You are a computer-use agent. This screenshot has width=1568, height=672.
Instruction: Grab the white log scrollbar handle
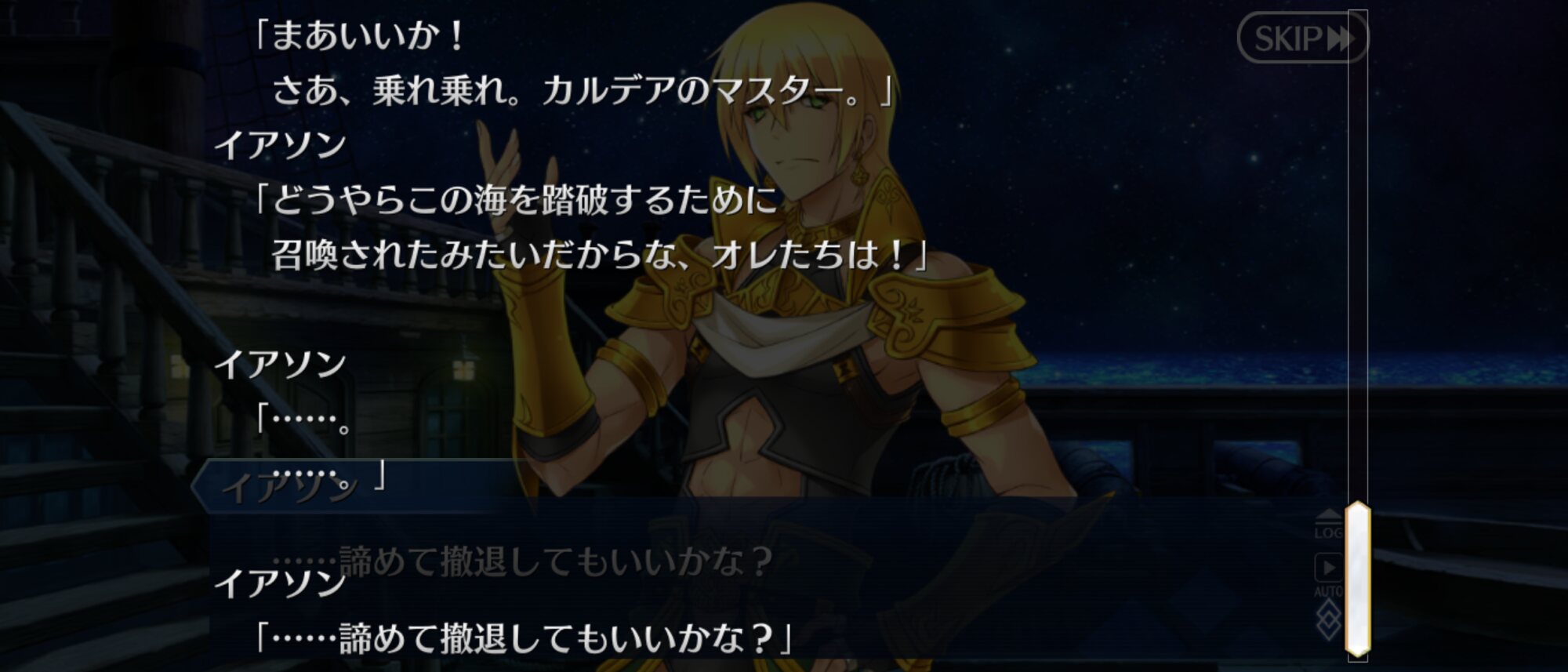click(1358, 579)
